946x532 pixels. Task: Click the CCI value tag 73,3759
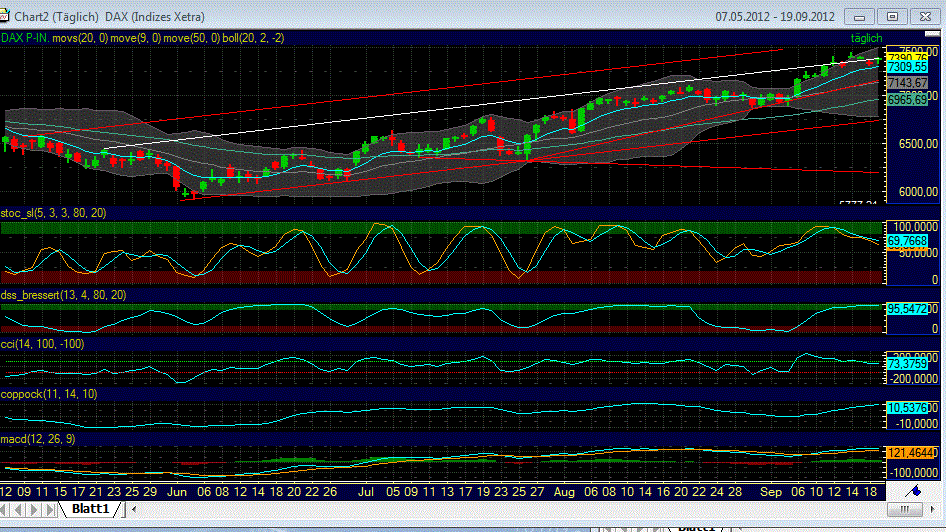tap(907, 364)
